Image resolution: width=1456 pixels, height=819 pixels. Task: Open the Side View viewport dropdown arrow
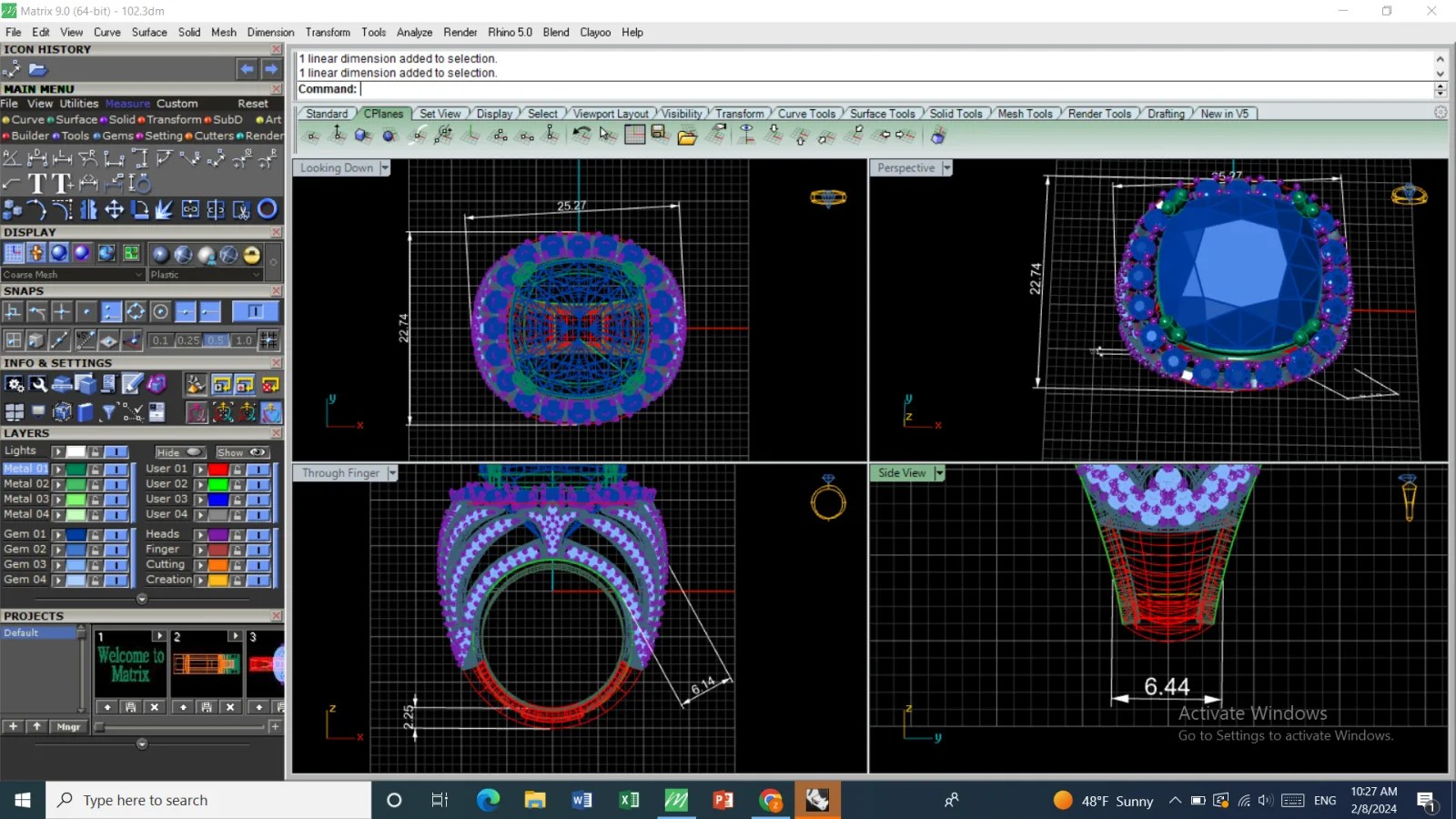tap(939, 473)
